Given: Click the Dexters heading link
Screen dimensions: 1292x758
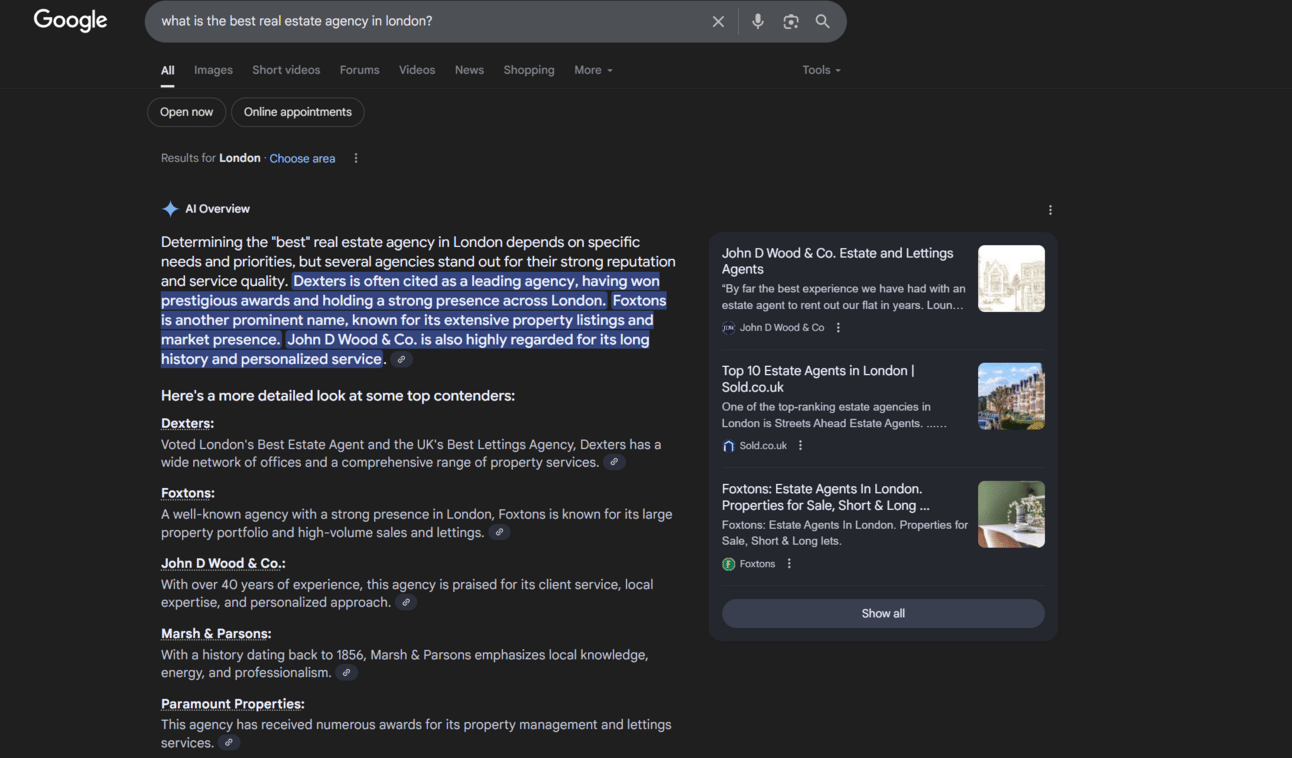Looking at the screenshot, I should tap(187, 423).
